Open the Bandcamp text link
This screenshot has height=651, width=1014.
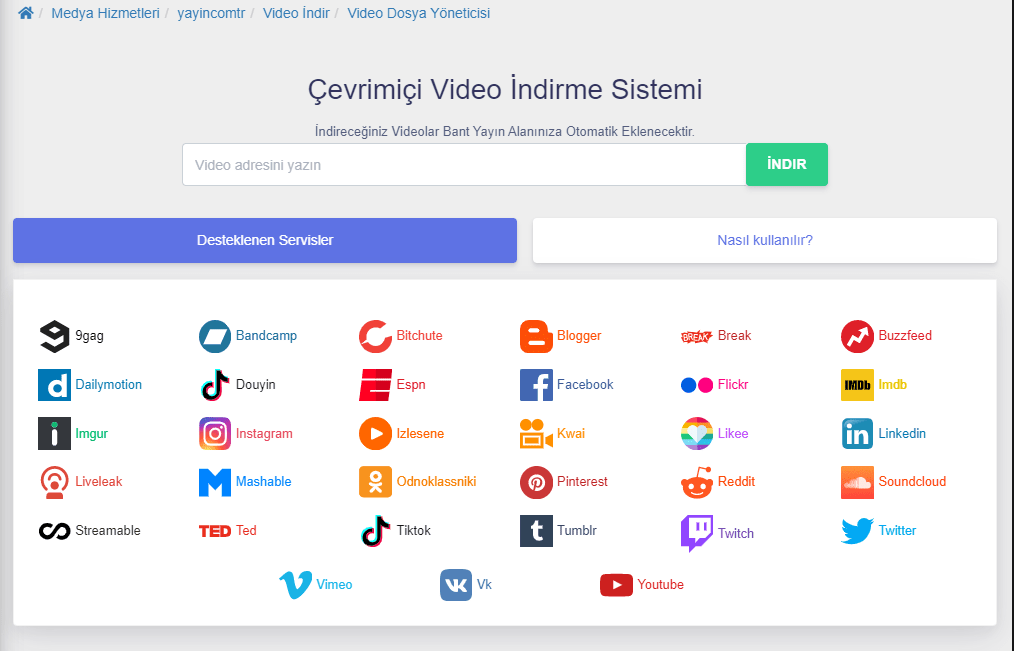tap(266, 336)
